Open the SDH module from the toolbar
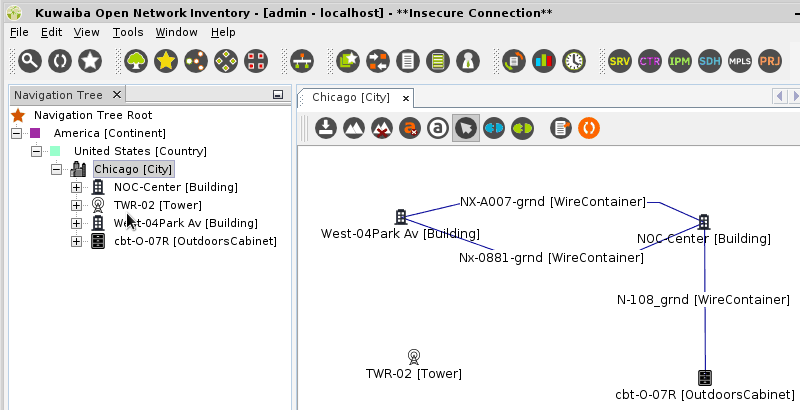This screenshot has height=410, width=800. tap(710, 61)
